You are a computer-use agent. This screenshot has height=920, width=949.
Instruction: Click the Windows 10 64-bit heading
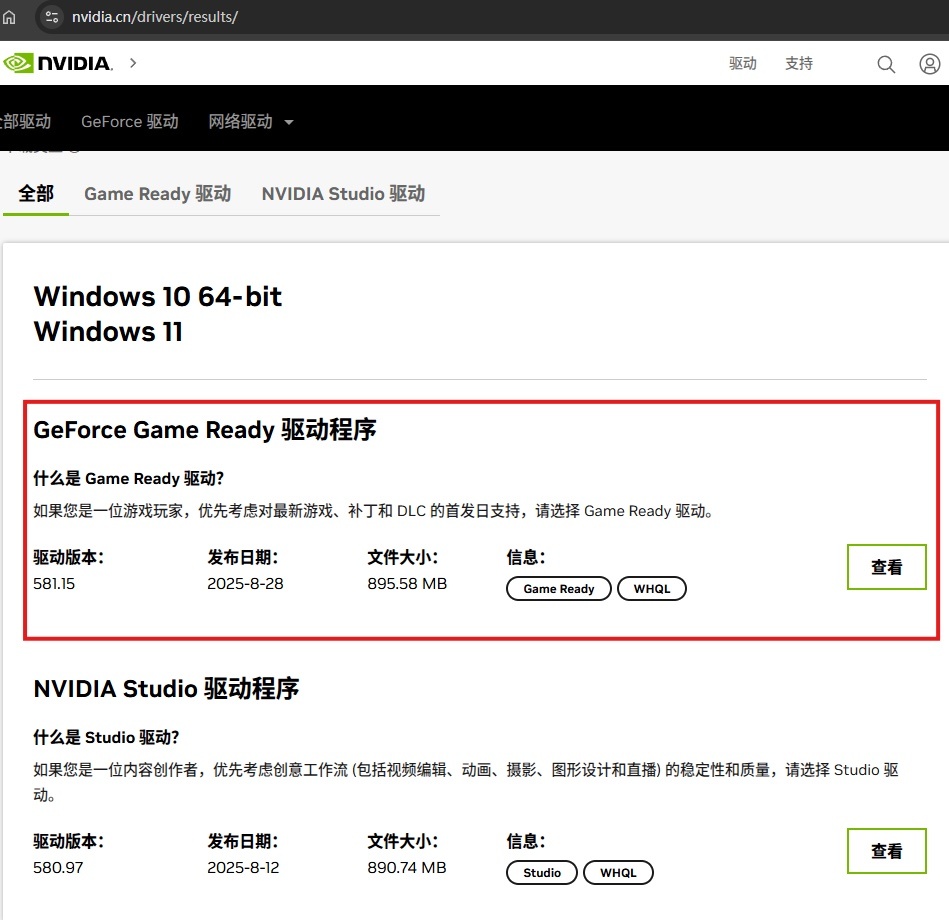[x=158, y=297]
